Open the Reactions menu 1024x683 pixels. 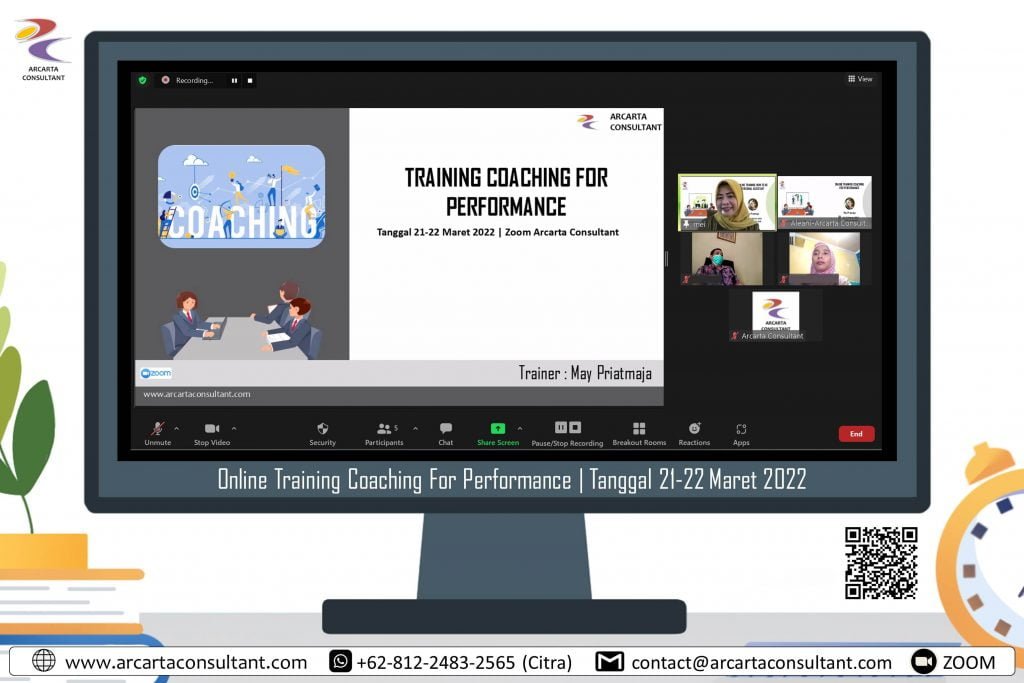pyautogui.click(x=694, y=432)
